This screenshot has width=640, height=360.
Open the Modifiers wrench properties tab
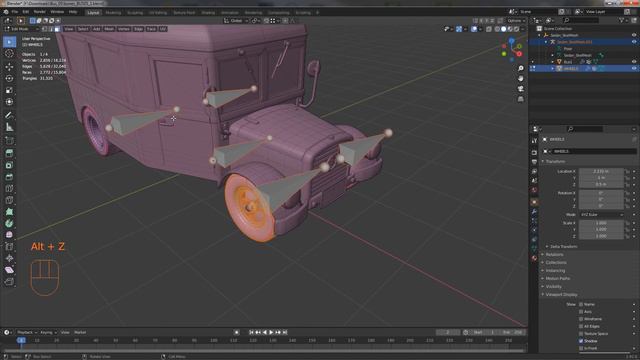(534, 212)
